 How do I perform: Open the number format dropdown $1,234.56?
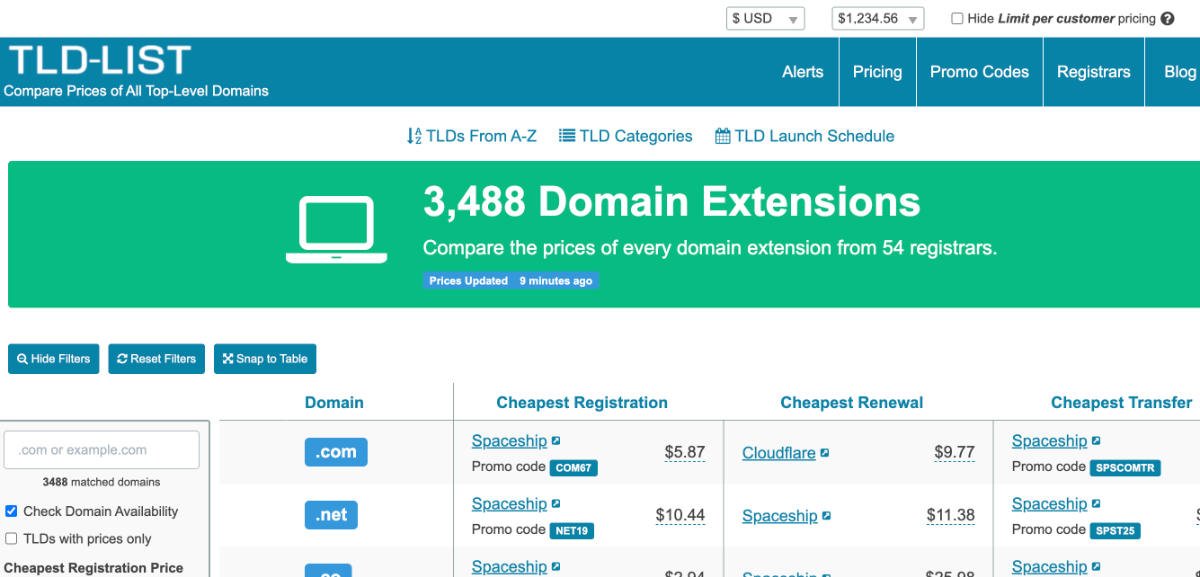point(878,18)
